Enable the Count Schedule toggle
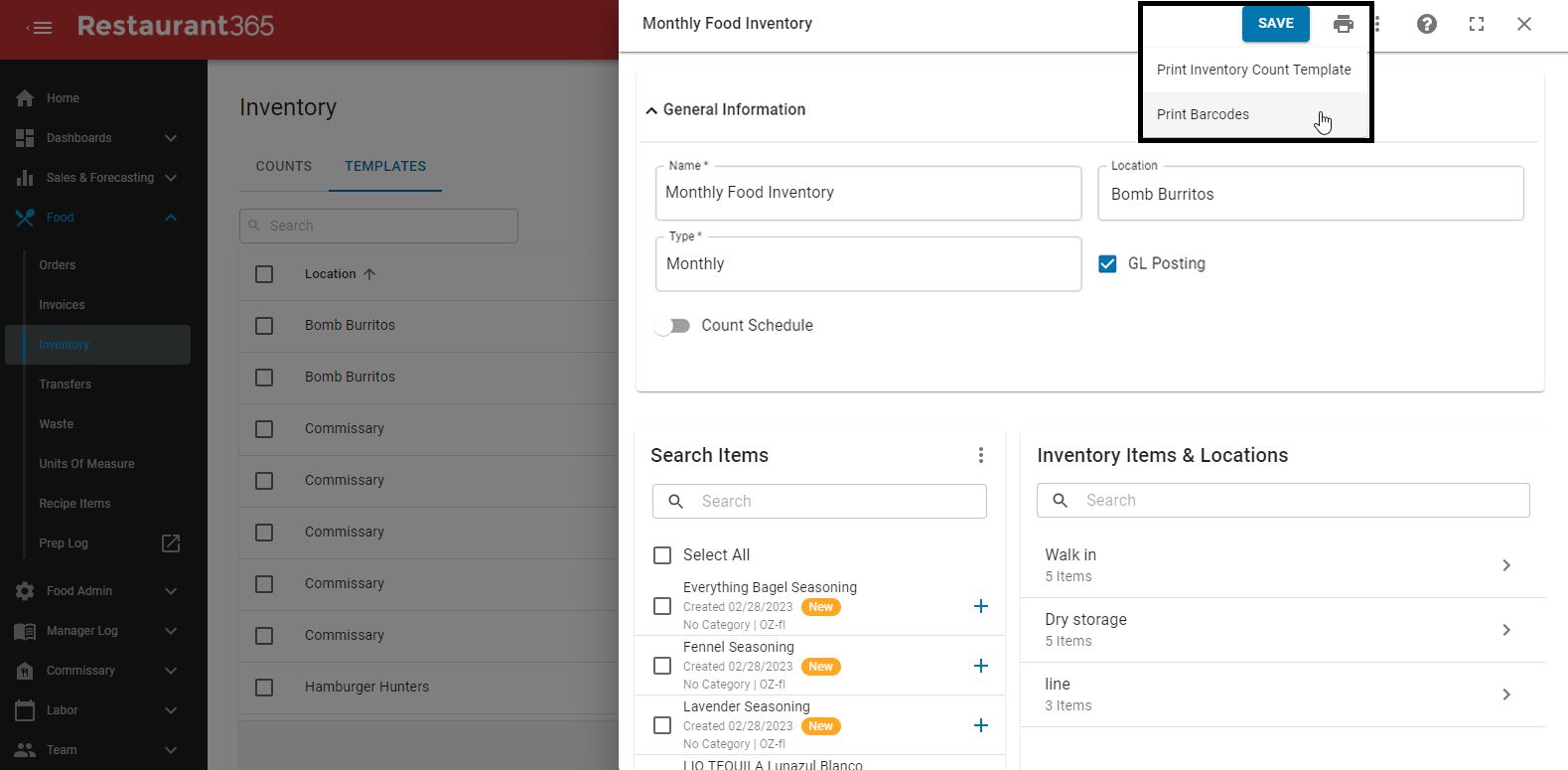The image size is (1568, 770). coord(672,326)
